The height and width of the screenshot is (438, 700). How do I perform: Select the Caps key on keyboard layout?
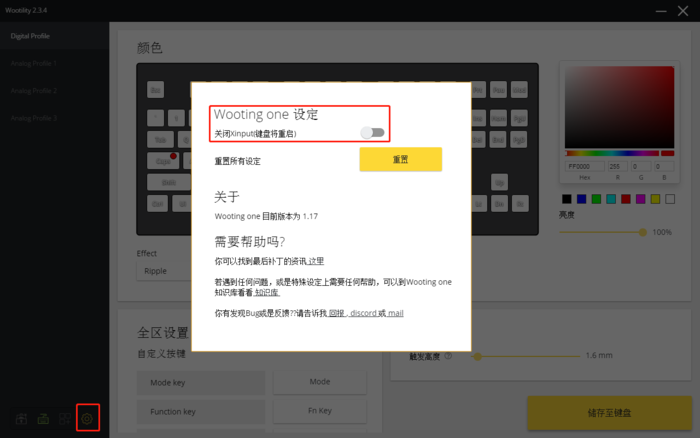(163, 161)
